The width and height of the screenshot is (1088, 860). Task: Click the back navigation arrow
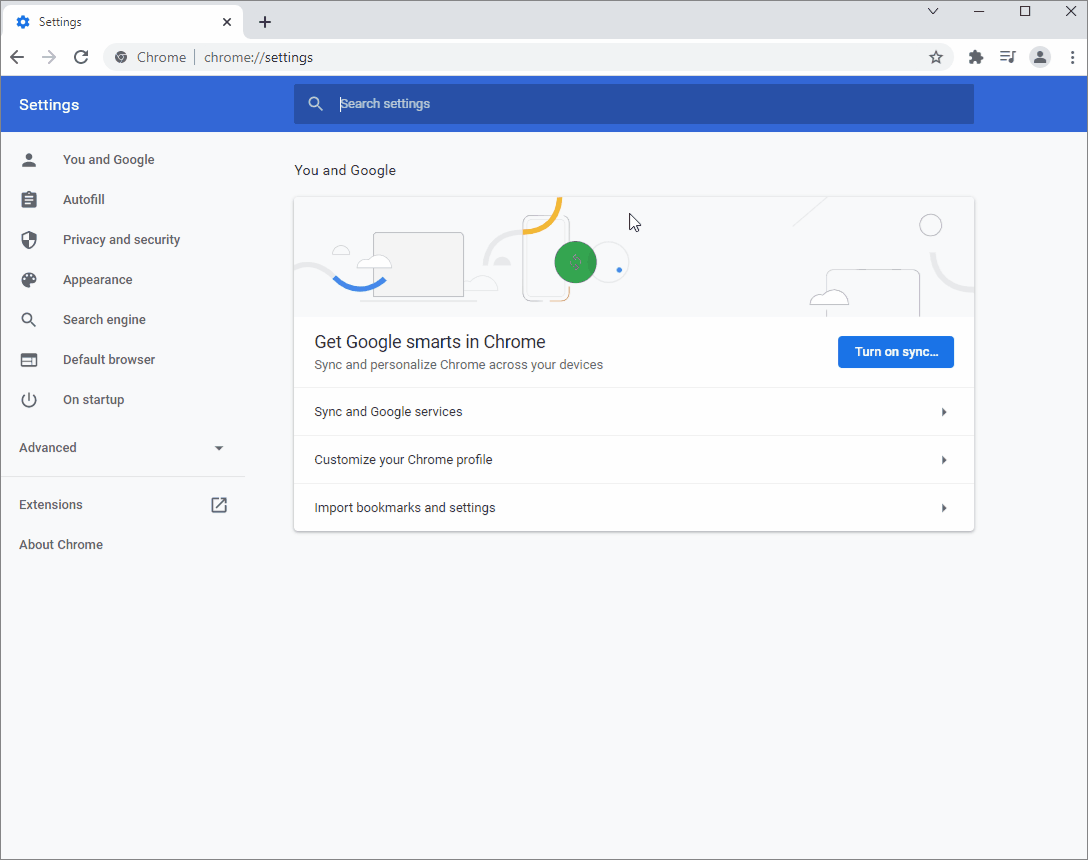17,57
